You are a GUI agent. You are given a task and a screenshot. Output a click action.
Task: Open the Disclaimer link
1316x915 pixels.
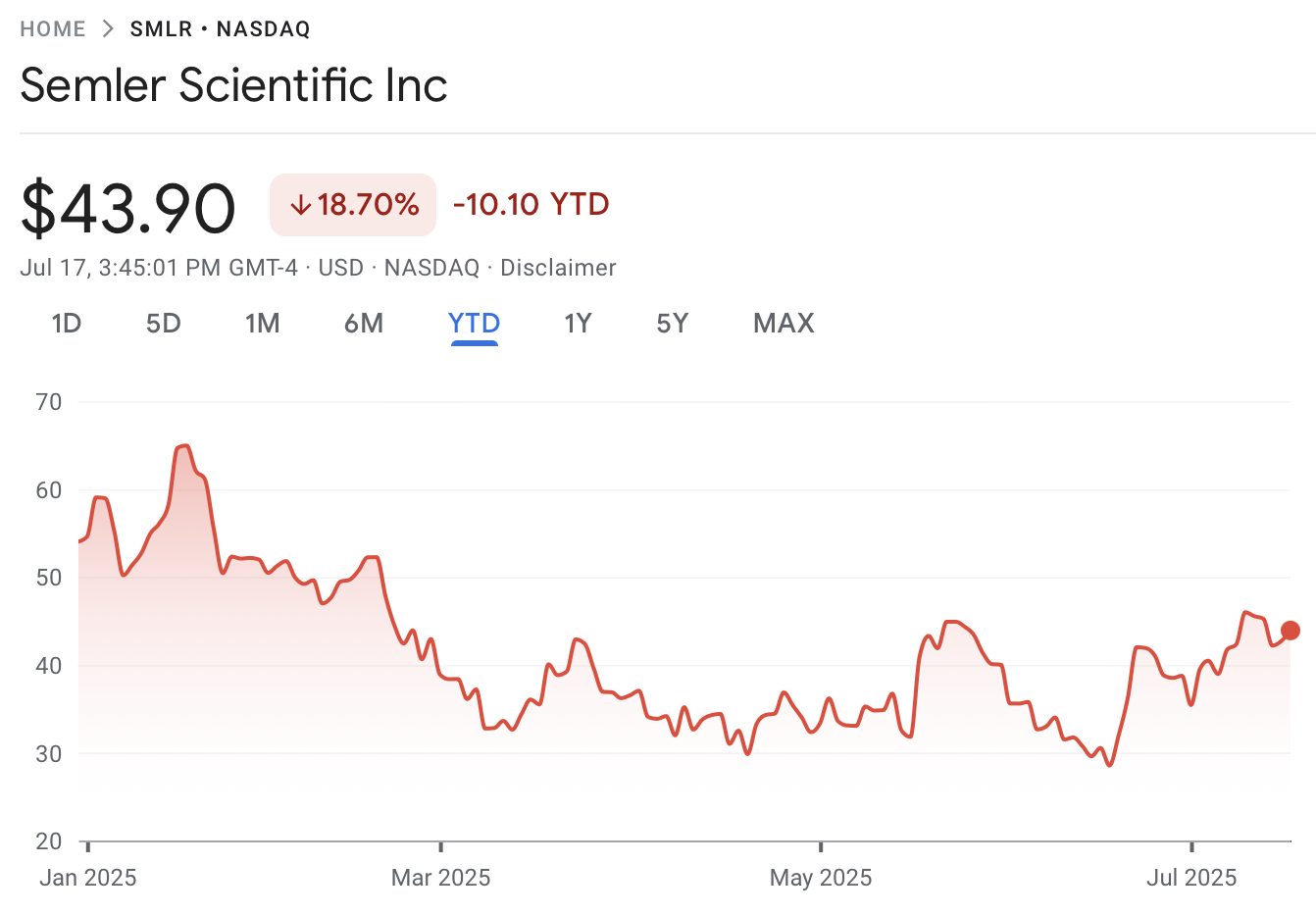click(558, 268)
